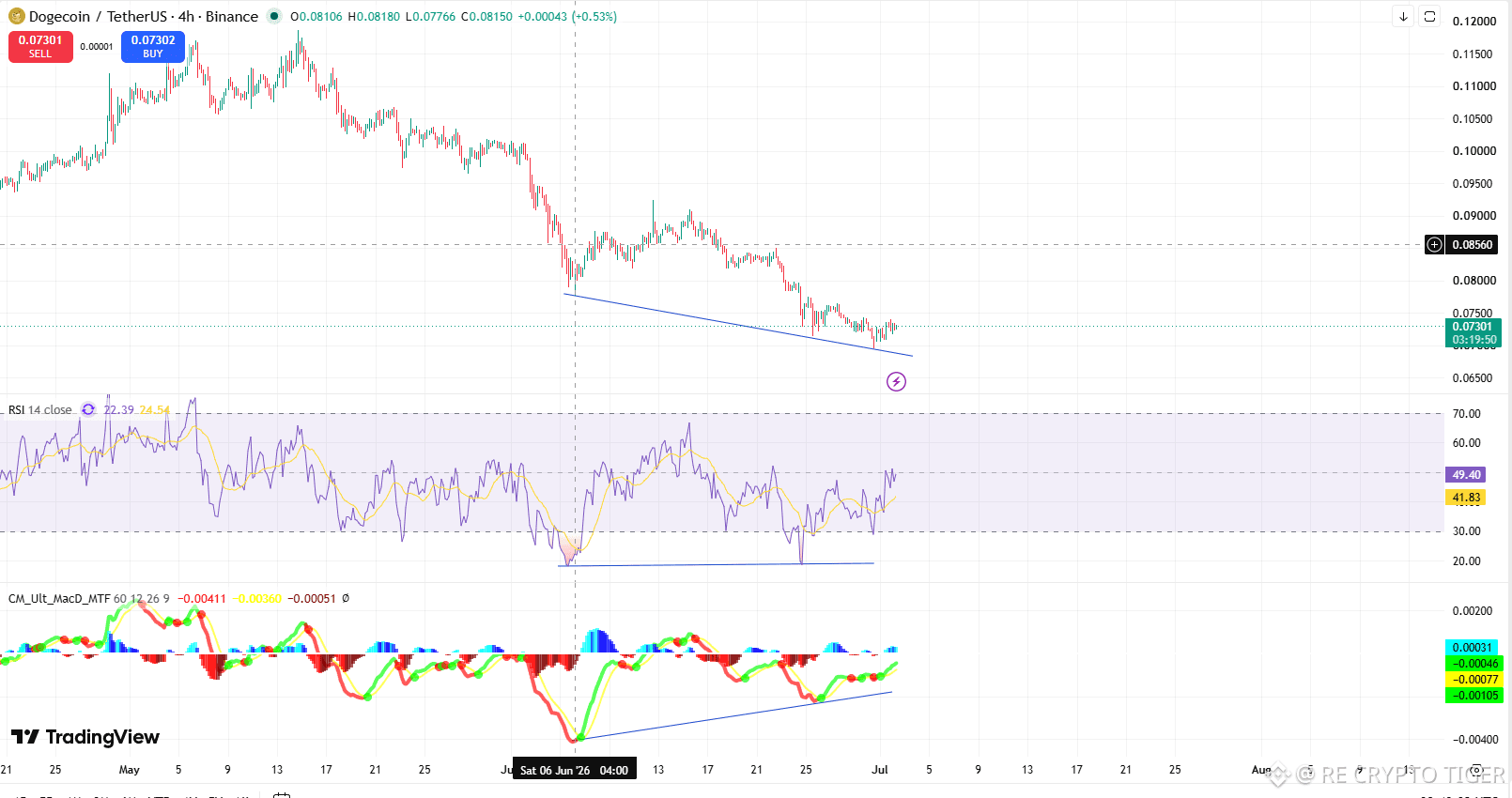Open chart settings gear in bottom right corner
Viewport: 1512px width, 798px height.
[1476, 770]
